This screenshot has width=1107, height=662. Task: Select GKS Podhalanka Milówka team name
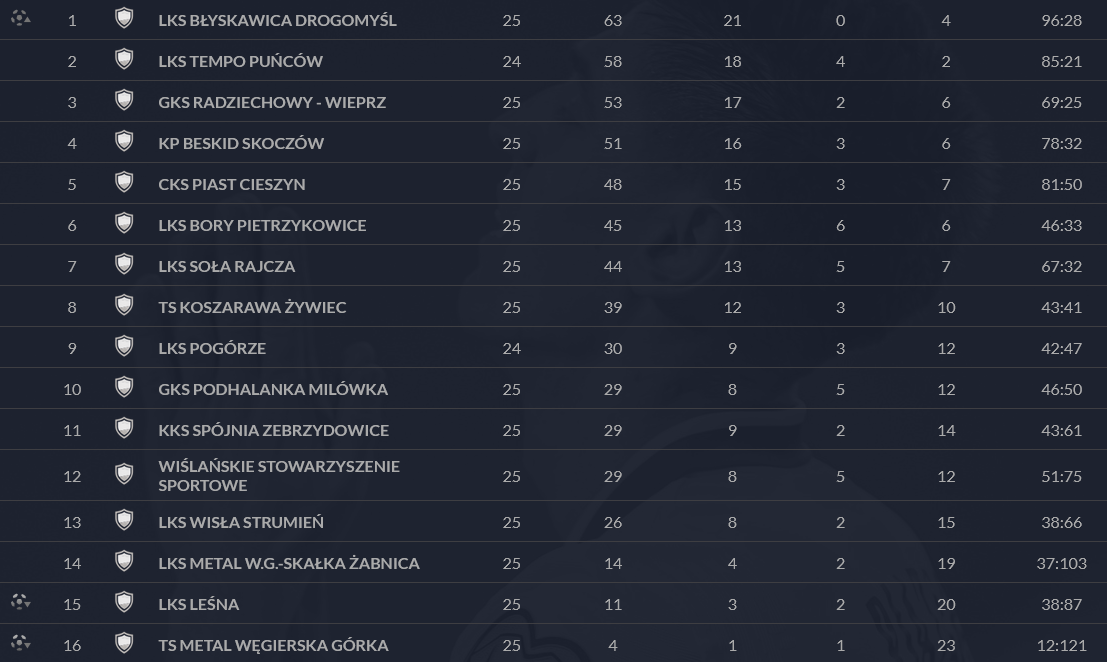(273, 389)
